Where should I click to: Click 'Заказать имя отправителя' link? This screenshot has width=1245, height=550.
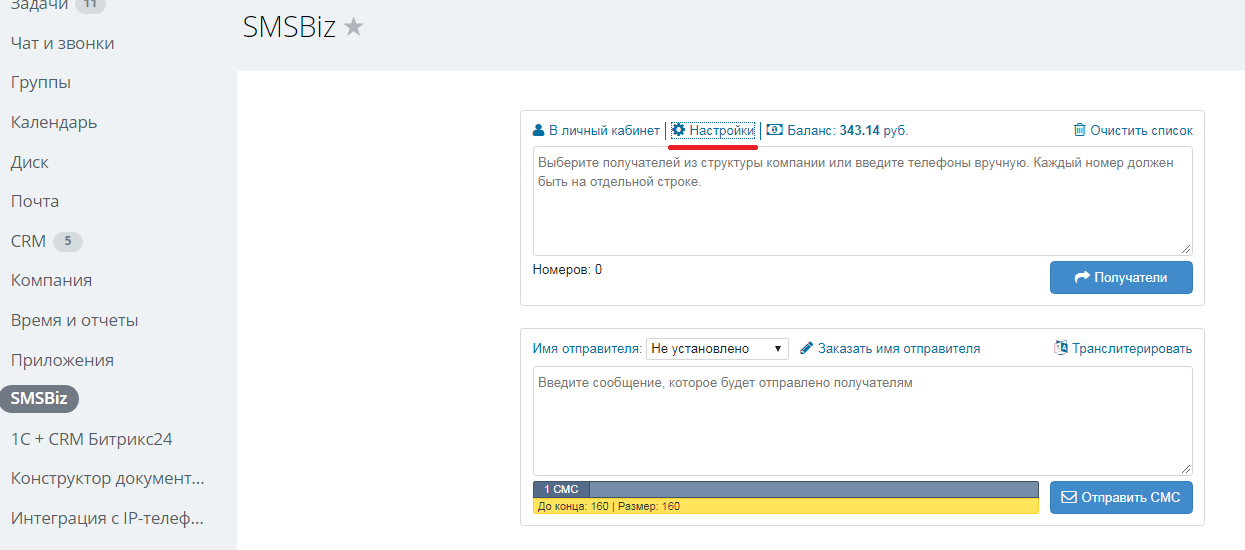[899, 348]
